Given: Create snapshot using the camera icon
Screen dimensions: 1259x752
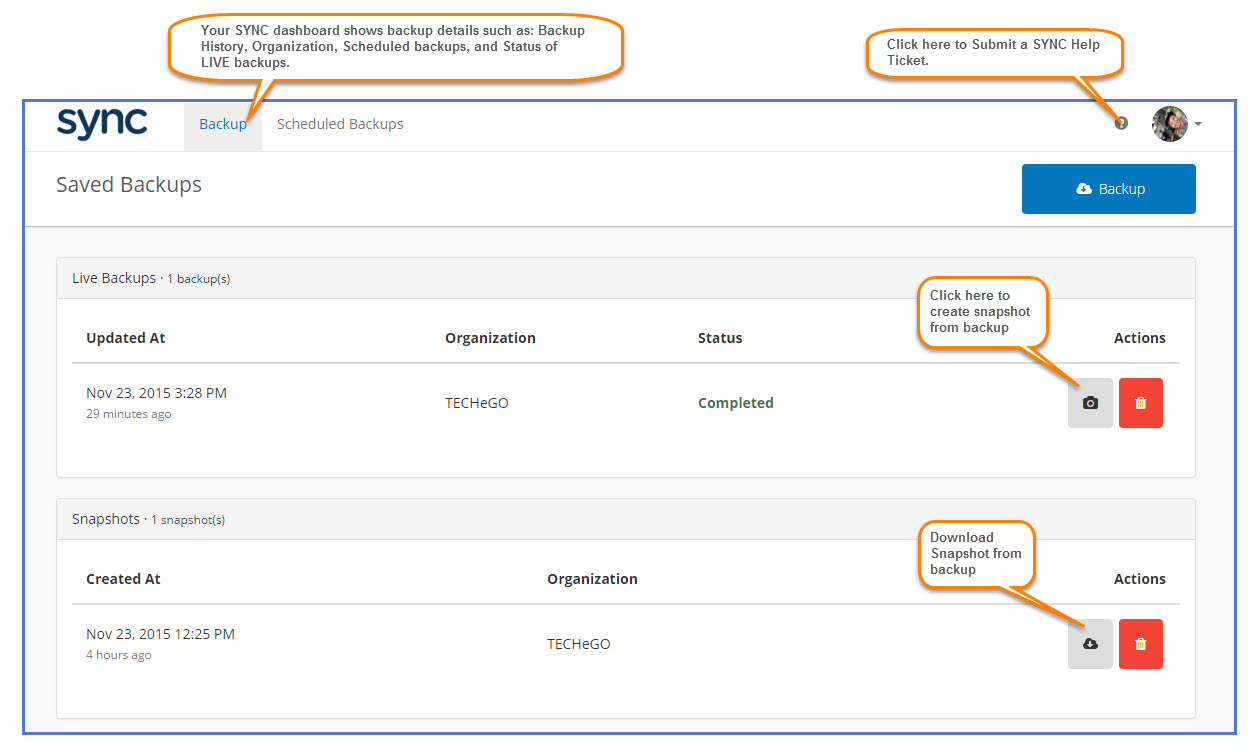Looking at the screenshot, I should point(1090,403).
